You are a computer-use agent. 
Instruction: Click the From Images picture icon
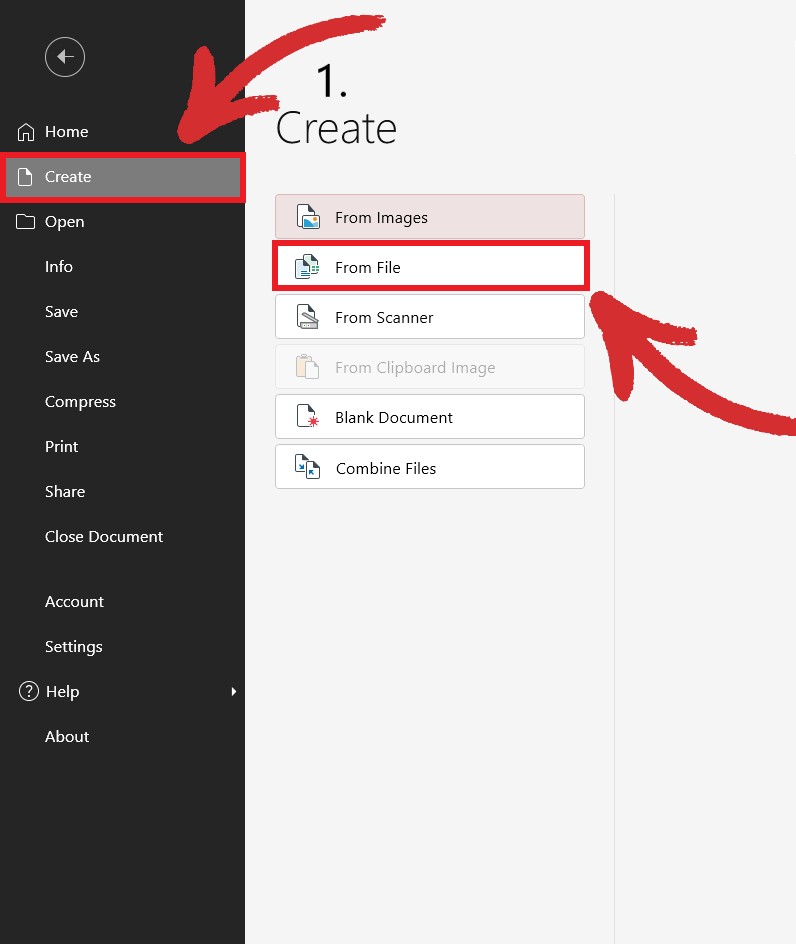point(307,217)
